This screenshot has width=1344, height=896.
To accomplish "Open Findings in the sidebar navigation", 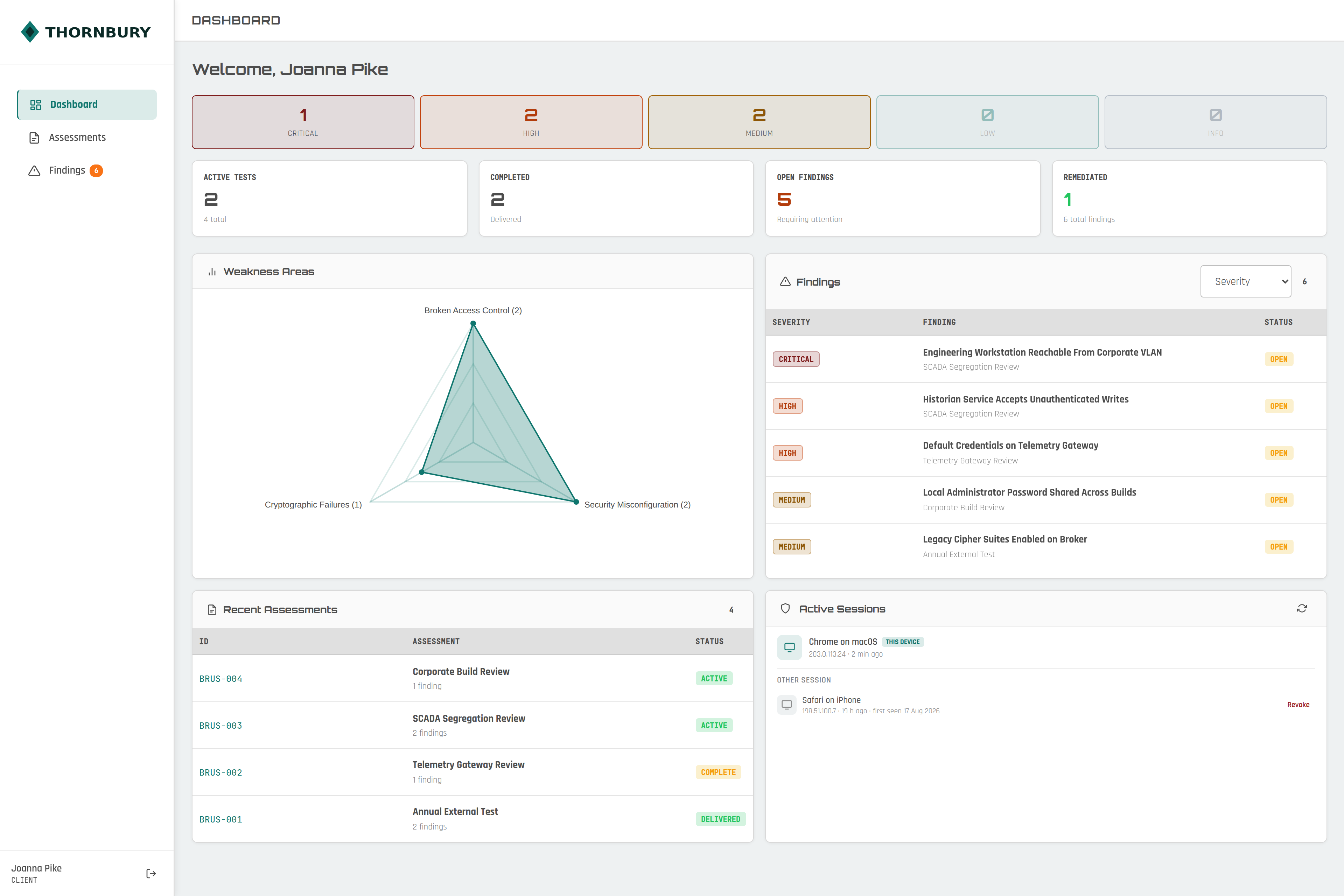I will tap(87, 170).
